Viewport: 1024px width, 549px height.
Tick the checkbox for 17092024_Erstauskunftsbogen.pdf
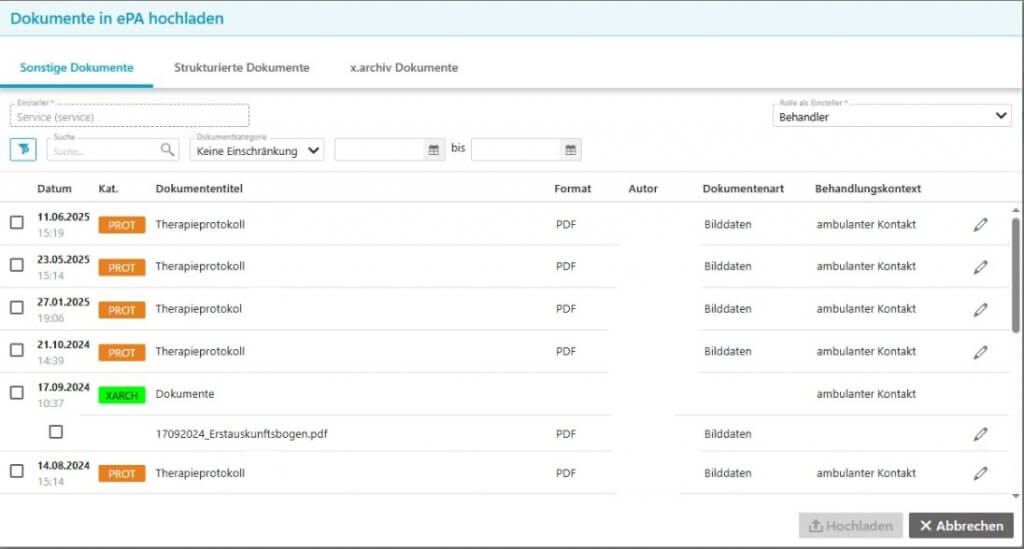(x=56, y=432)
